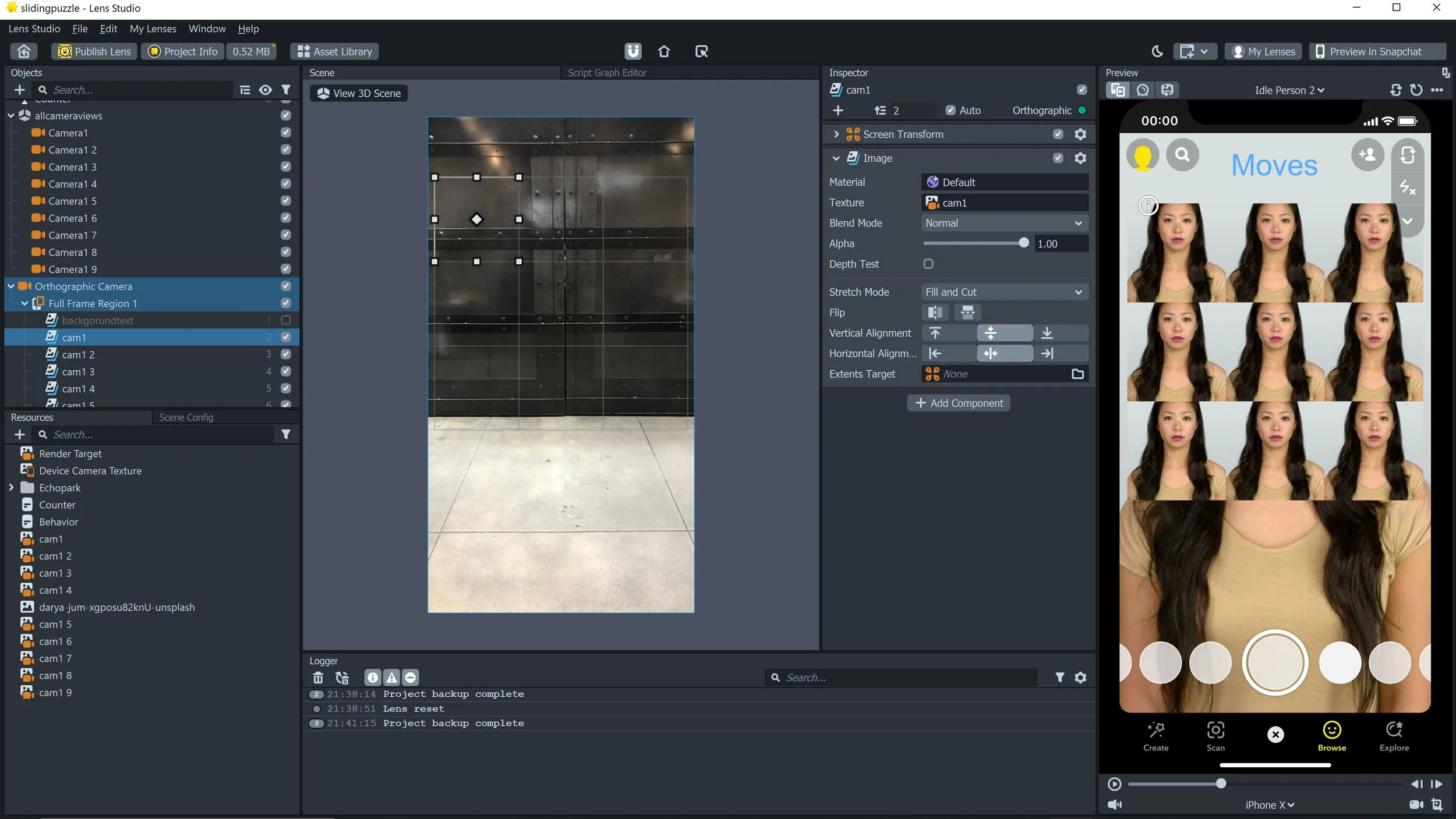The width and height of the screenshot is (1456, 819).
Task: Click the trash icon to clear the Logger
Action: [x=317, y=678]
